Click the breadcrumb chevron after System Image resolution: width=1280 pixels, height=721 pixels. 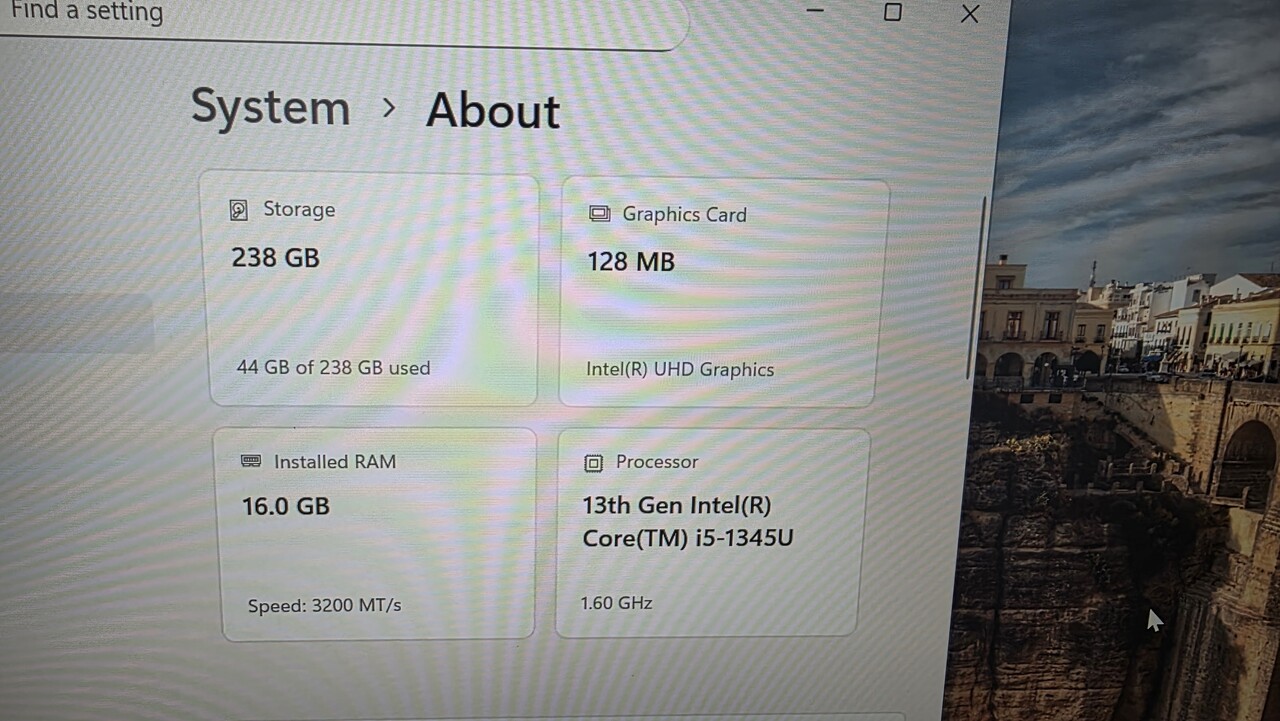pos(389,108)
